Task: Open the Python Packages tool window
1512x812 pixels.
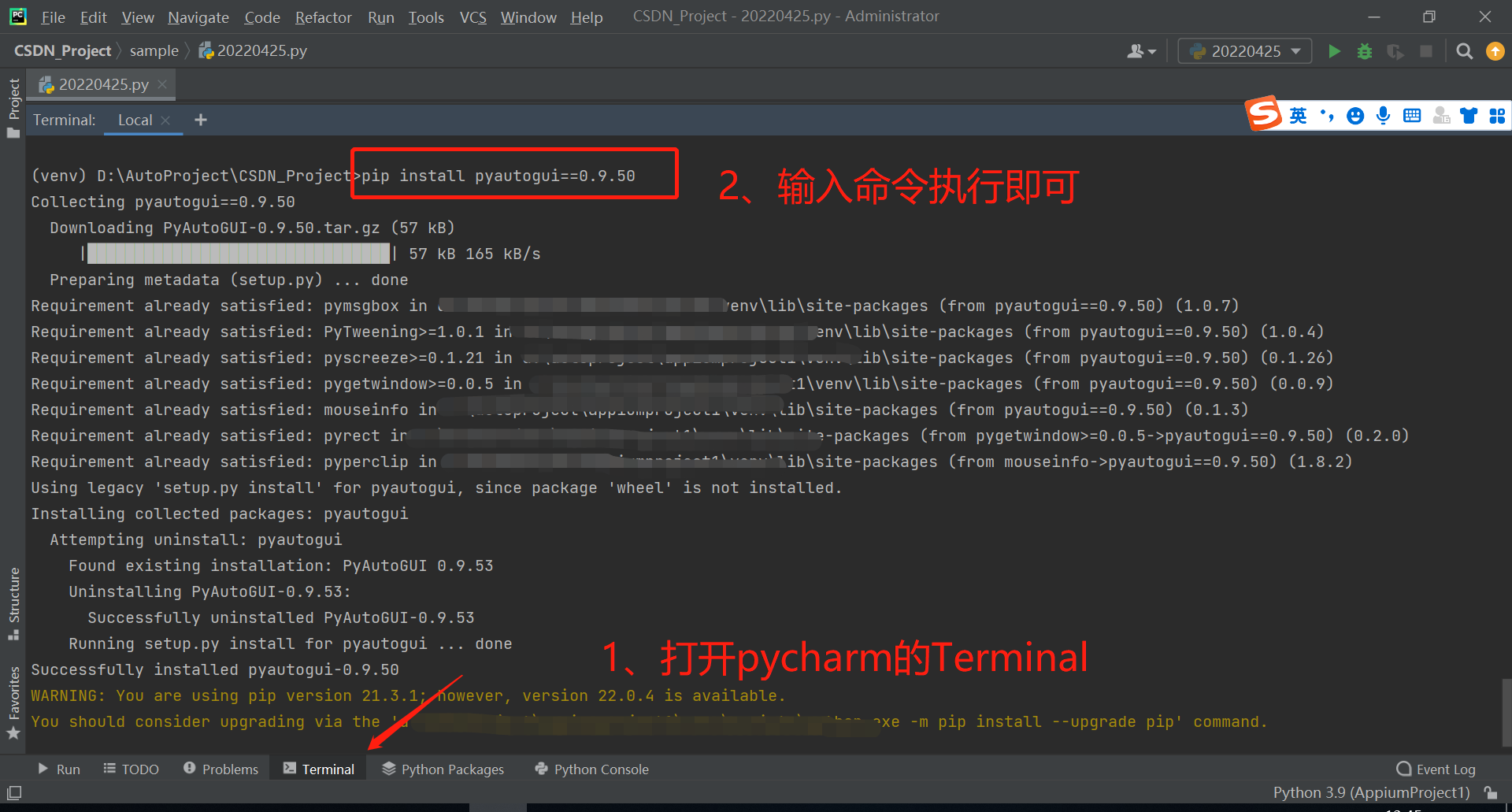Action: [443, 769]
